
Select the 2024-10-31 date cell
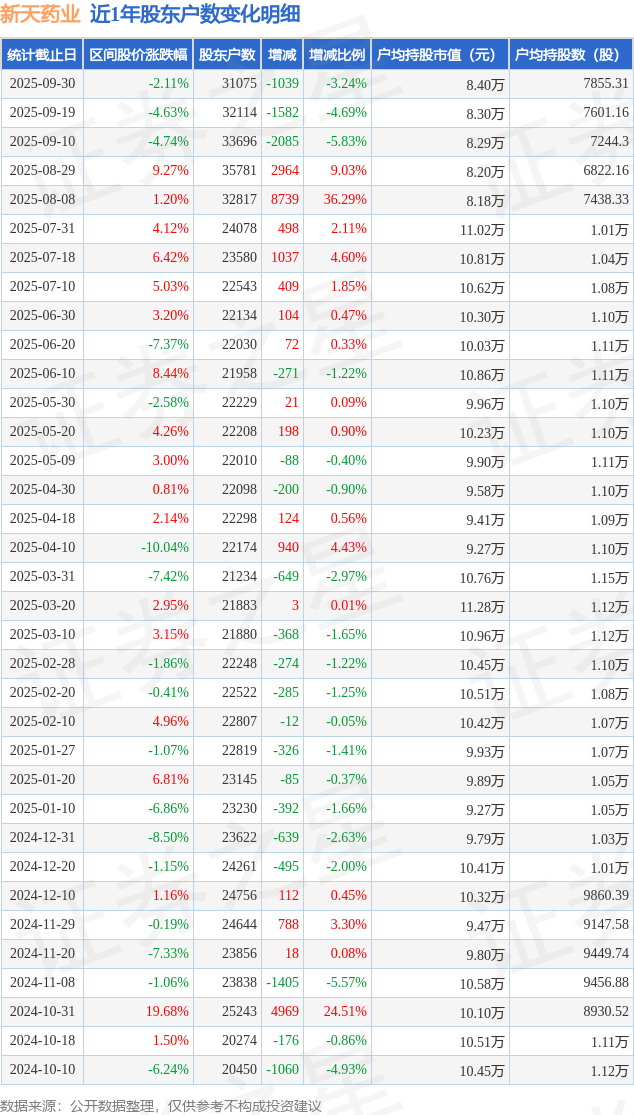pos(41,1012)
